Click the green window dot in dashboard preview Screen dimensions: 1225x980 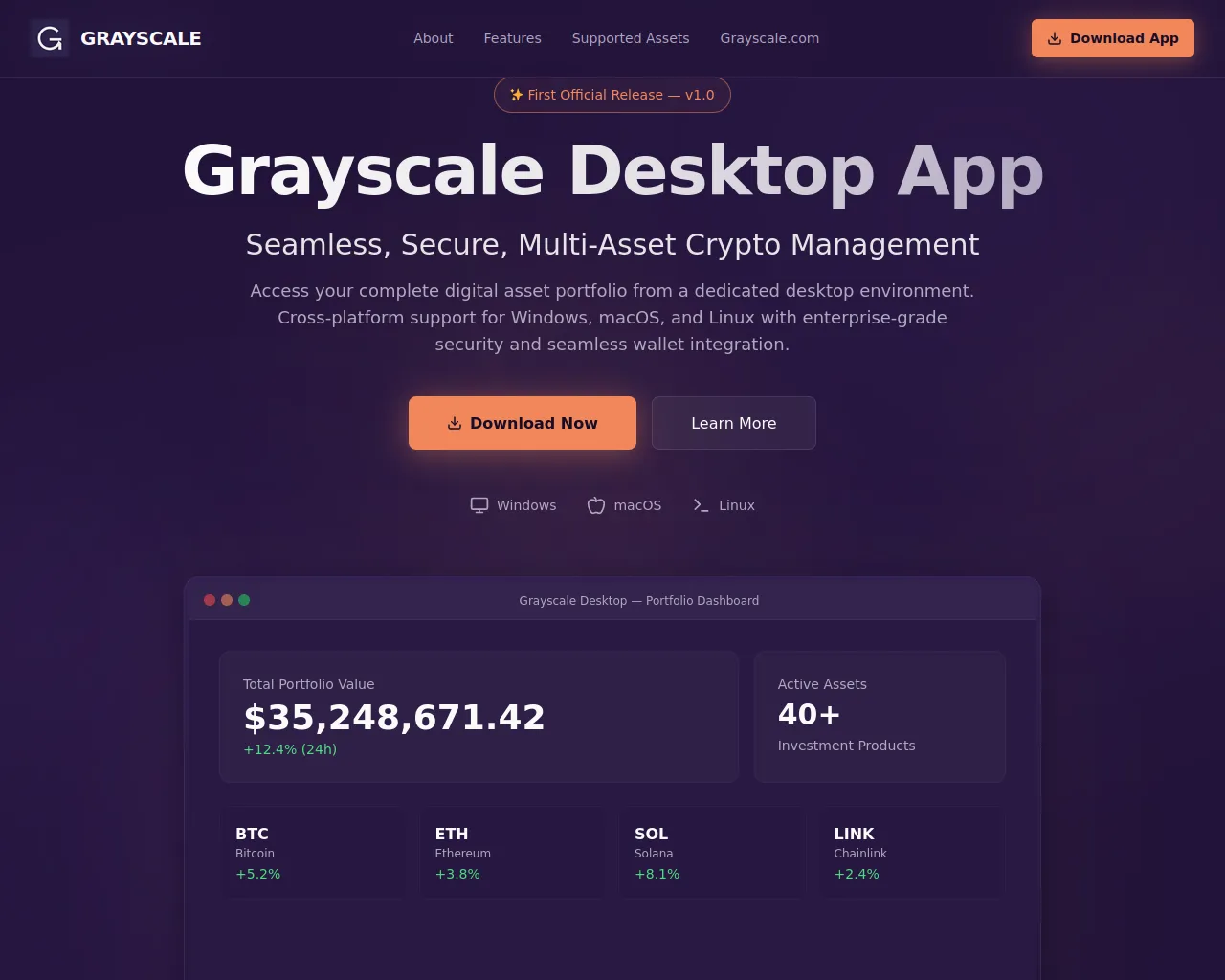pos(244,600)
